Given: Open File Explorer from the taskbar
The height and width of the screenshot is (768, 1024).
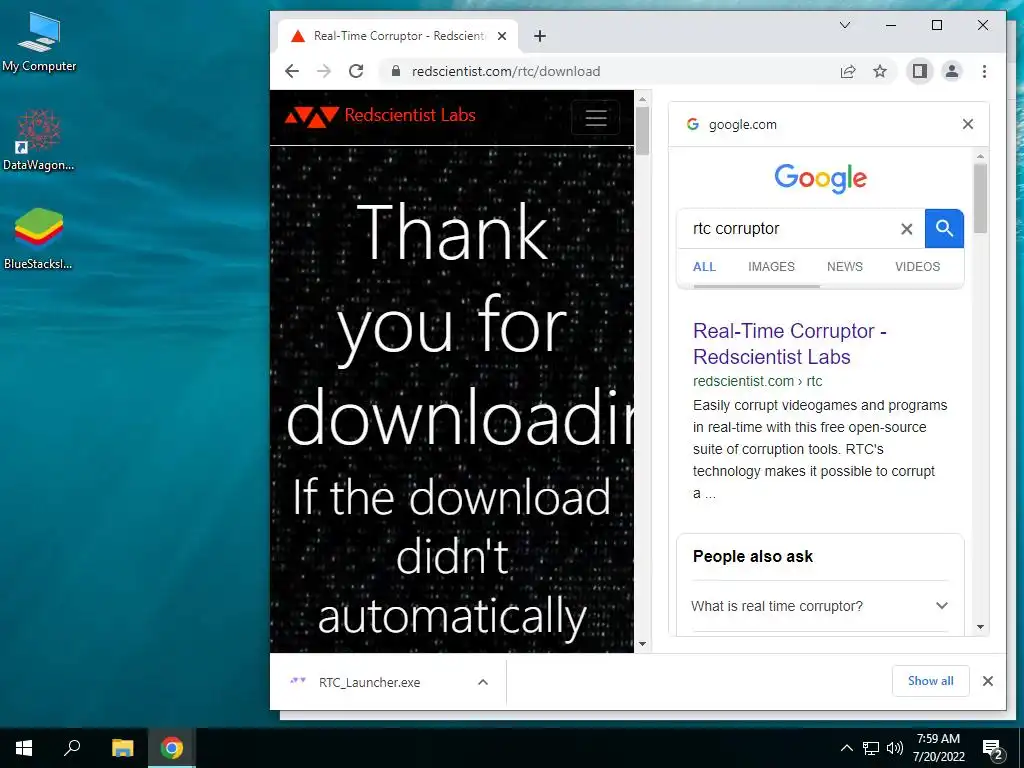Looking at the screenshot, I should [x=122, y=748].
